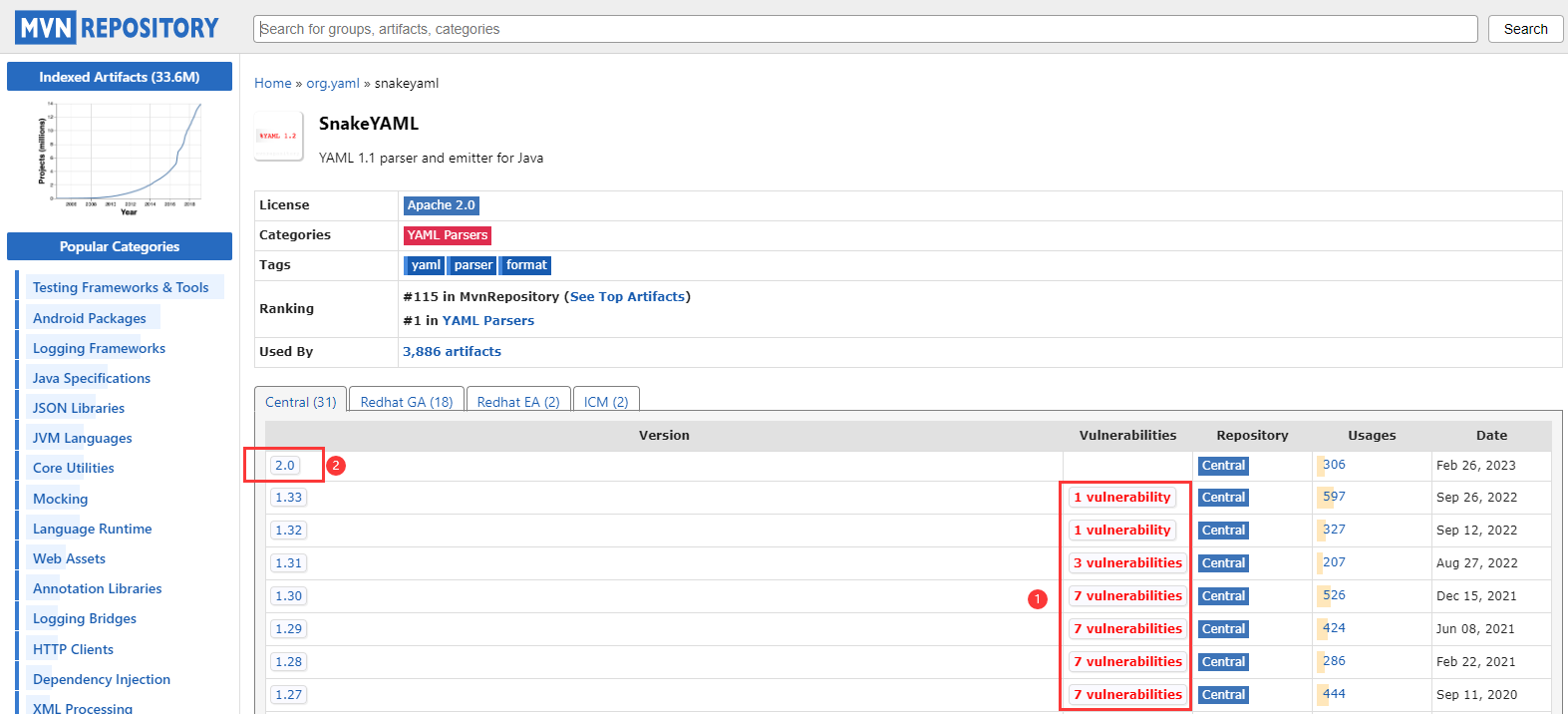Open the Language Runtime category
The width and height of the screenshot is (1568, 714).
[93, 529]
